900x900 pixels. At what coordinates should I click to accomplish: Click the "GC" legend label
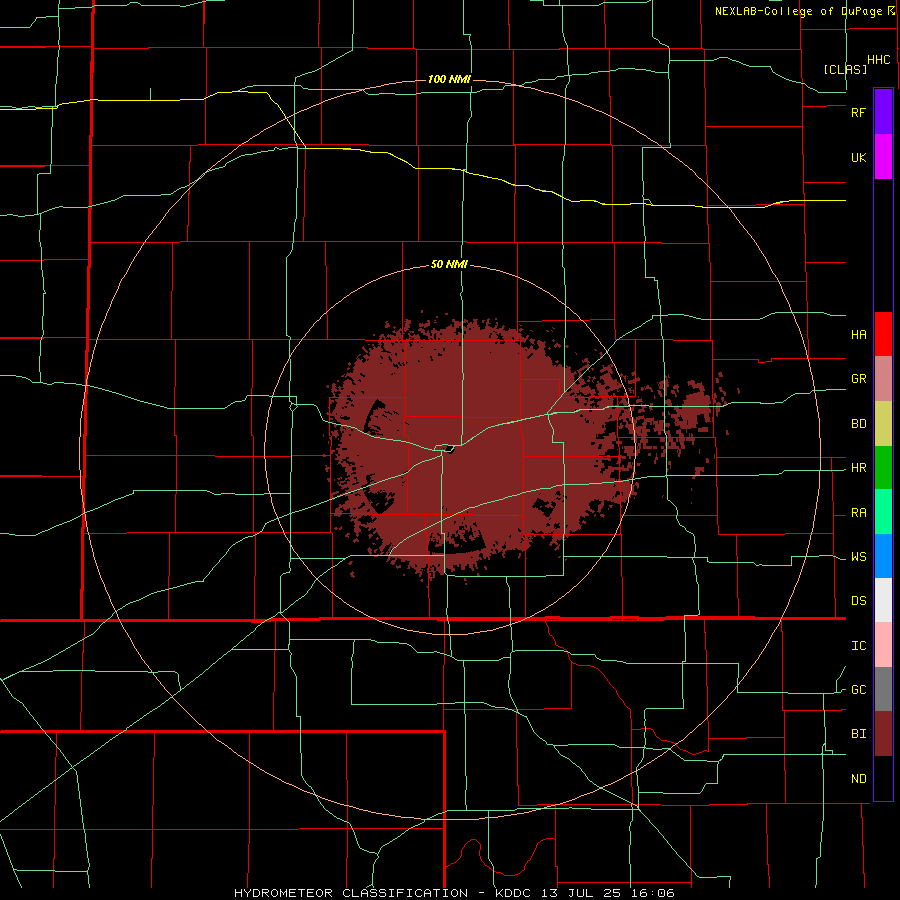858,690
